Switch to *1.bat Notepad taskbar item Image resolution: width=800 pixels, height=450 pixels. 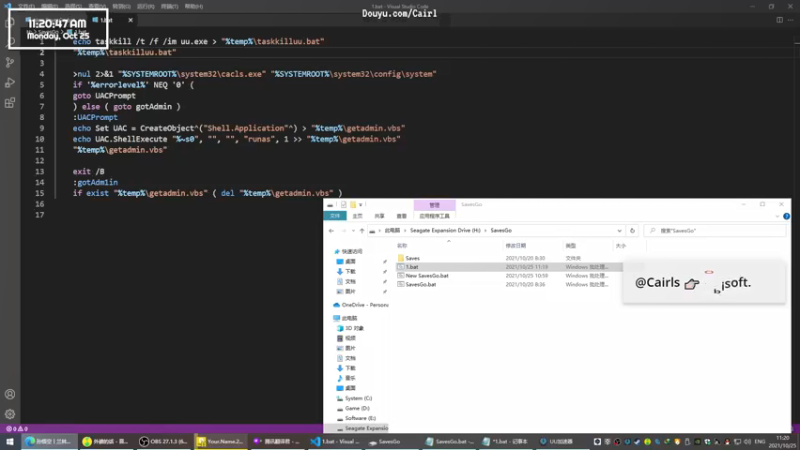506,441
